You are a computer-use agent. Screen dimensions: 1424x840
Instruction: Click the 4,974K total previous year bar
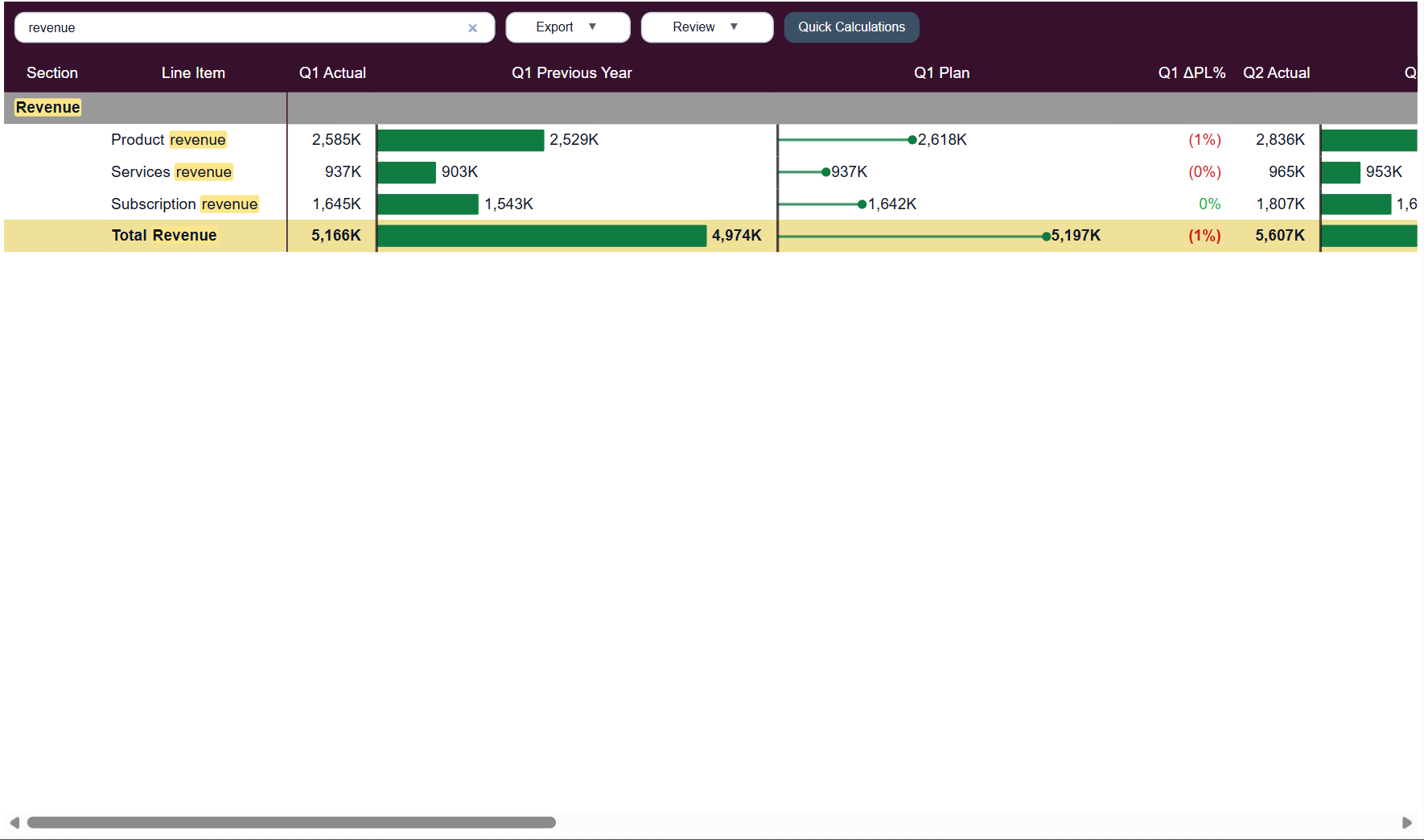pos(541,236)
